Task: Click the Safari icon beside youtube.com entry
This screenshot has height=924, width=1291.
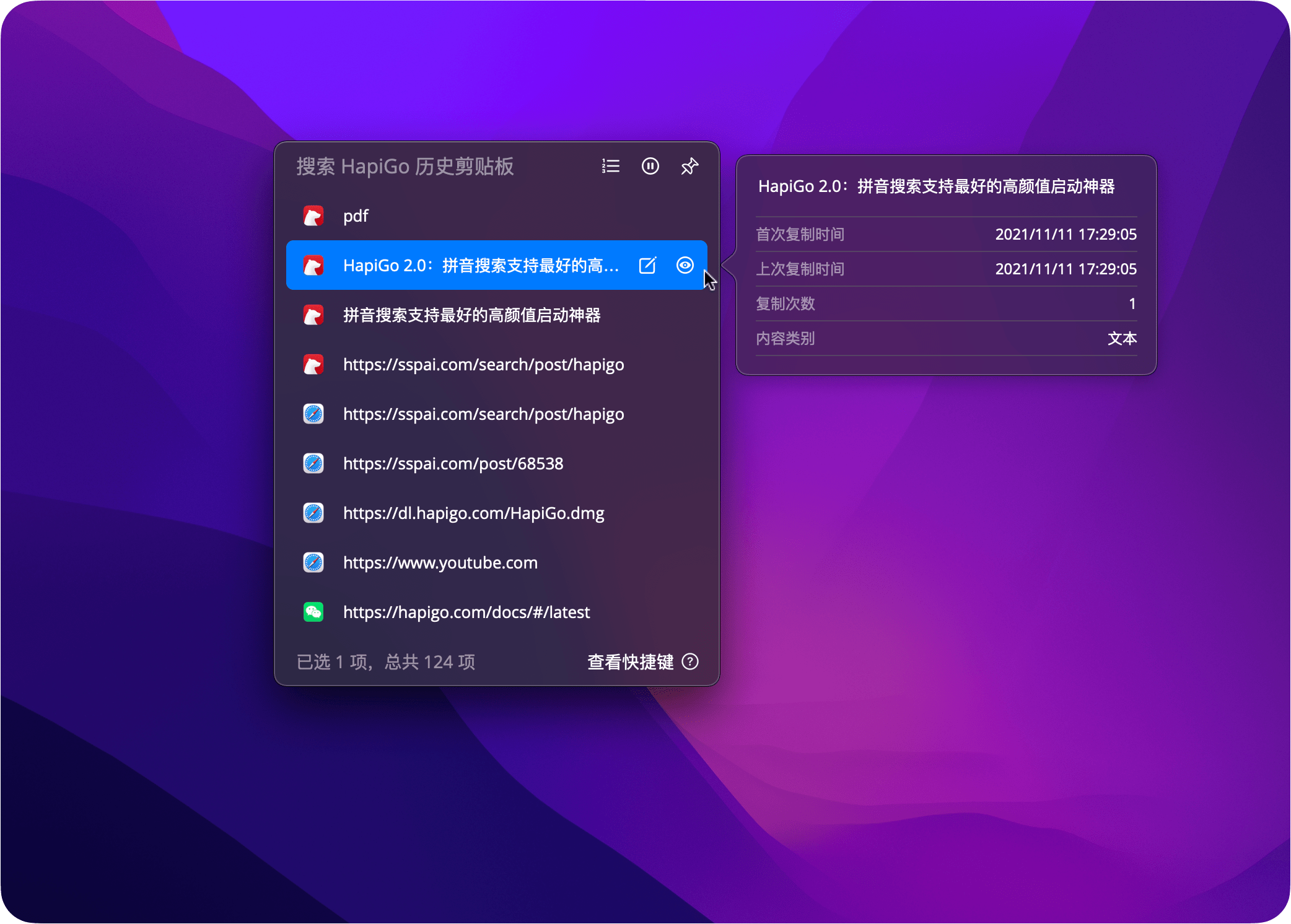Action: [x=314, y=562]
